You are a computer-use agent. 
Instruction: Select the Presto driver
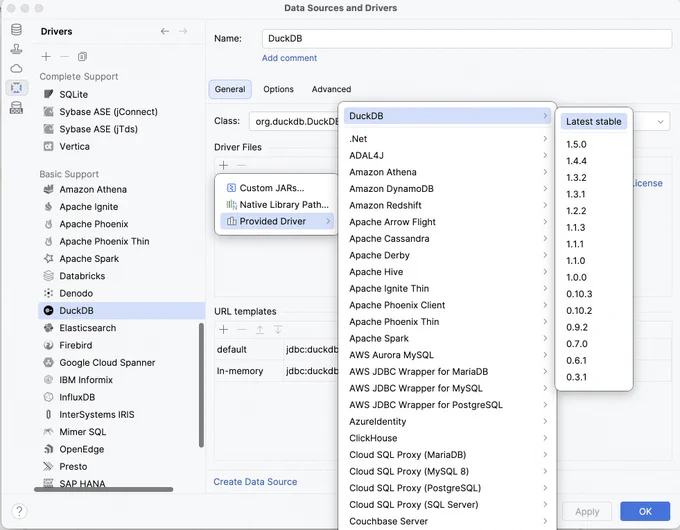pyautogui.click(x=119, y=466)
